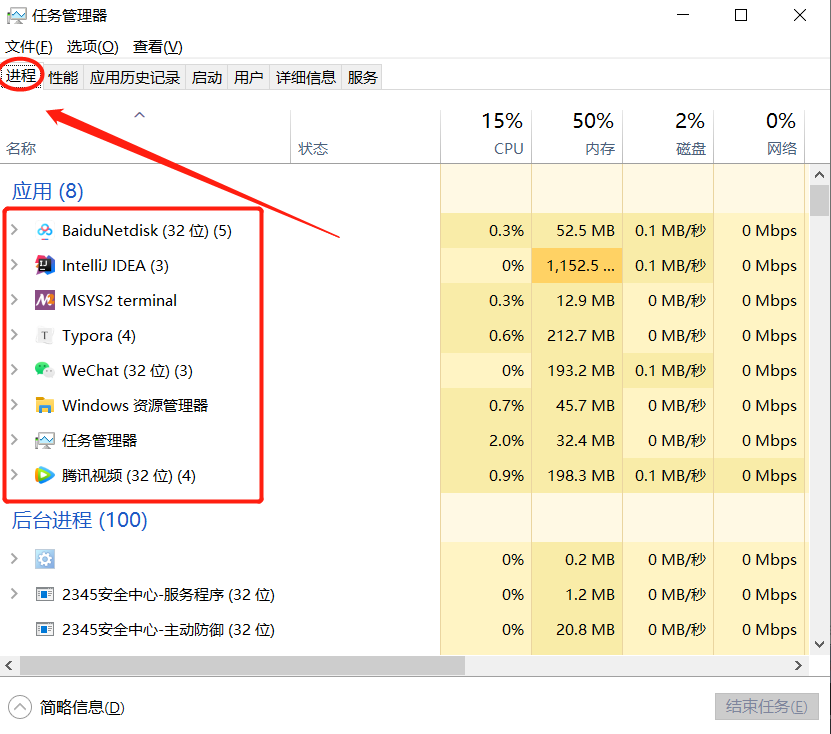Viewport: 831px width, 734px height.
Task: Sort by the 状态 column header
Action: tap(366, 137)
